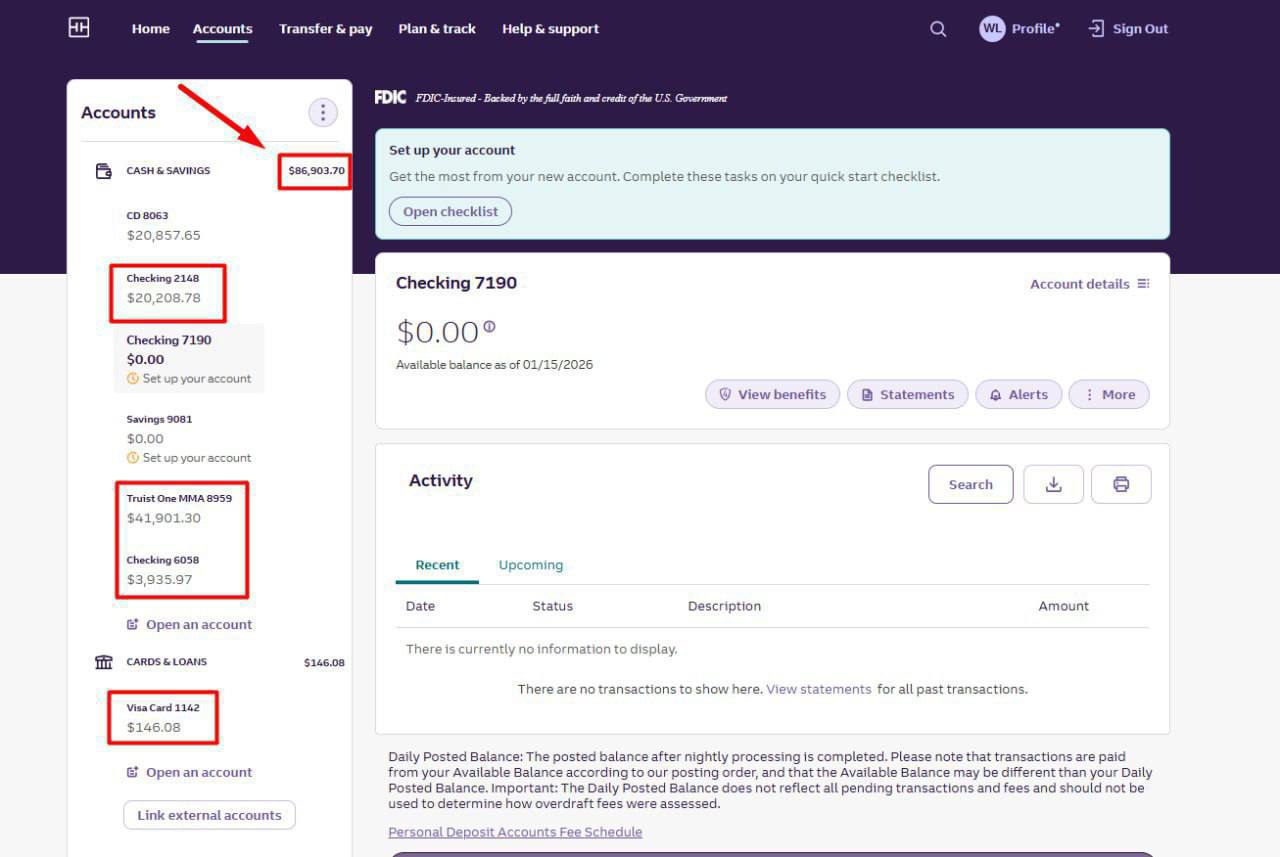Viewport: 1280px width, 857px height.
Task: Open the Personal Deposit Accounts Fee Schedule link
Action: [515, 832]
